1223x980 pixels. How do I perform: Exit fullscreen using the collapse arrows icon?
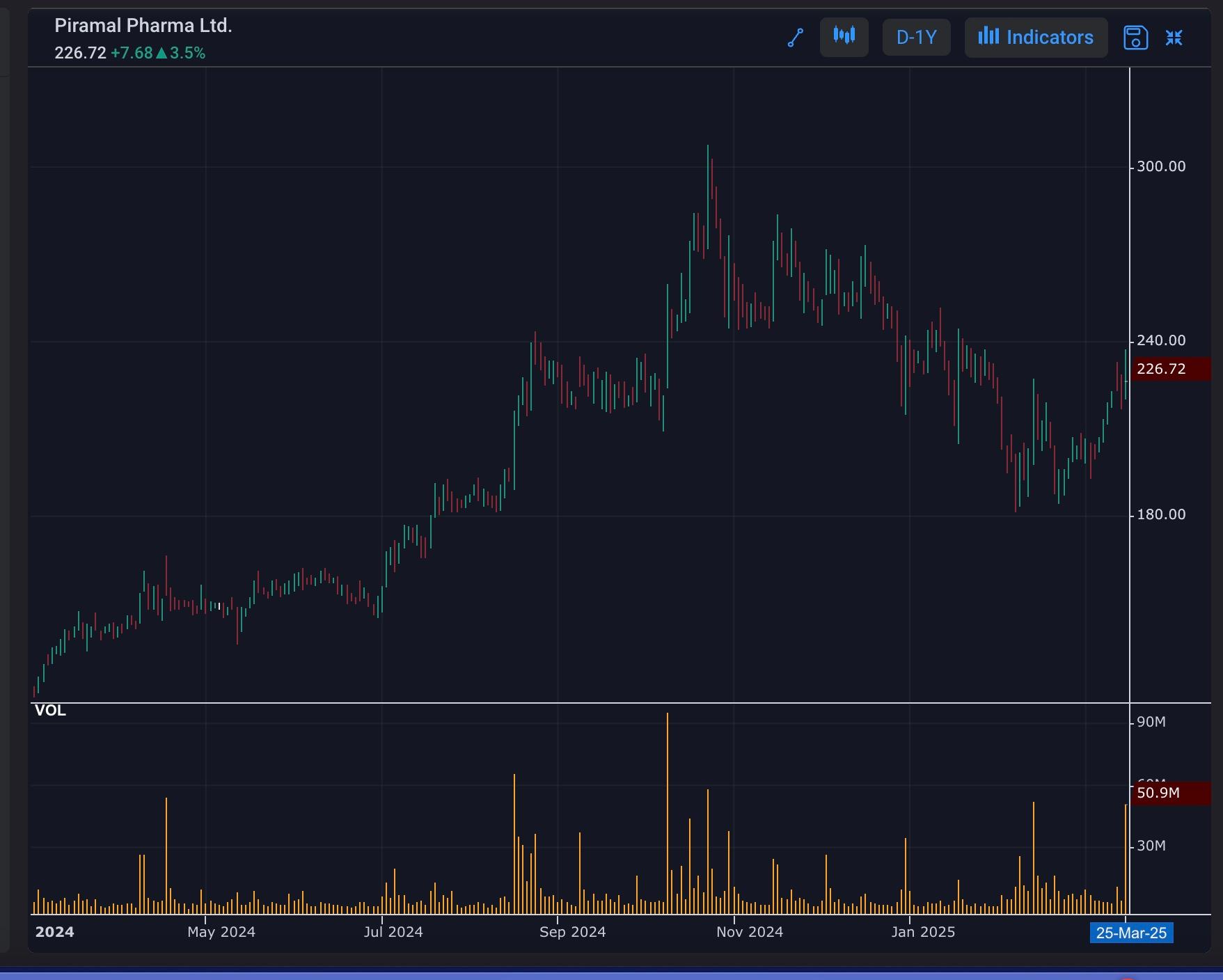(x=1174, y=38)
